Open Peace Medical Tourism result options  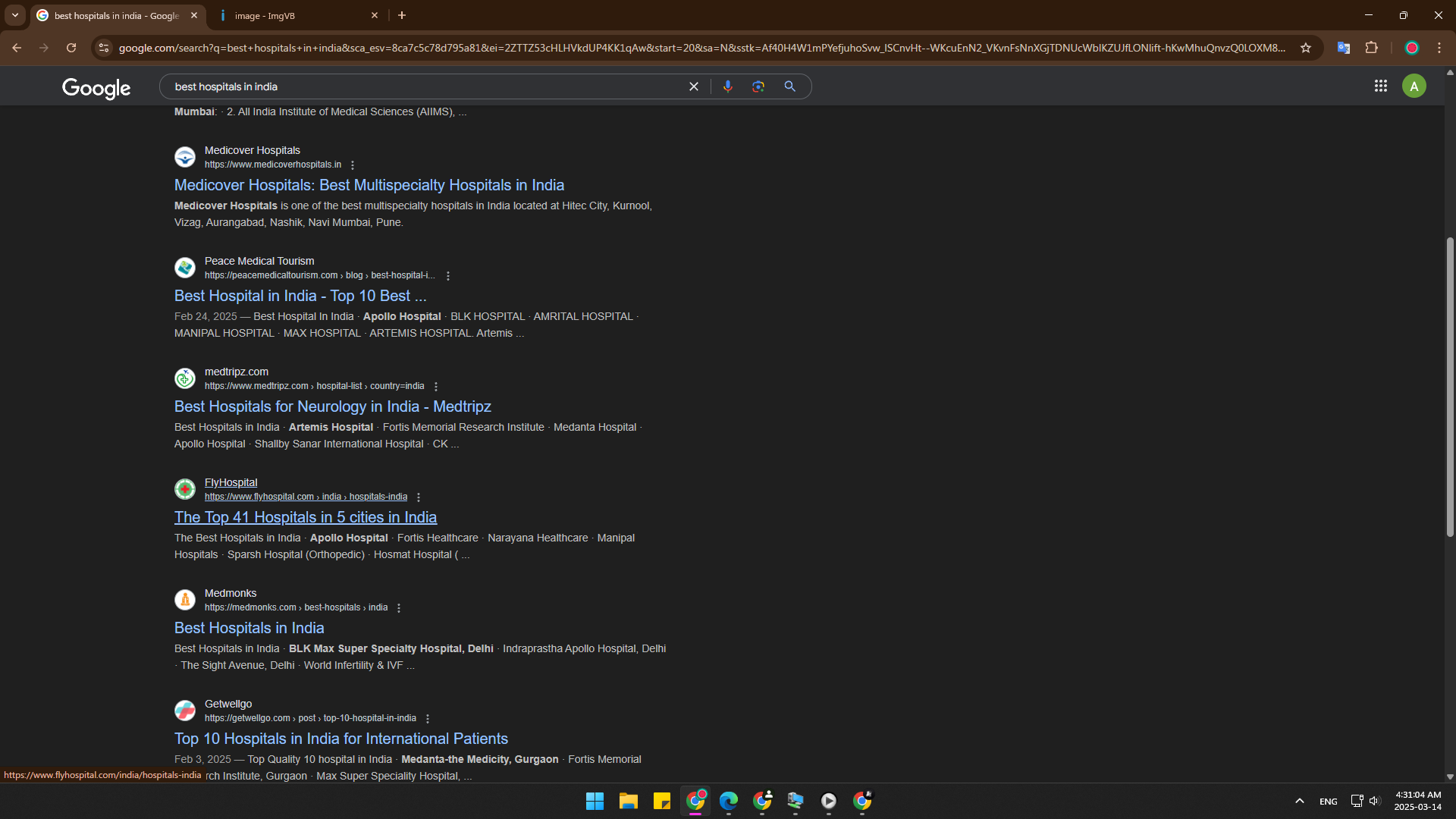[x=448, y=276]
